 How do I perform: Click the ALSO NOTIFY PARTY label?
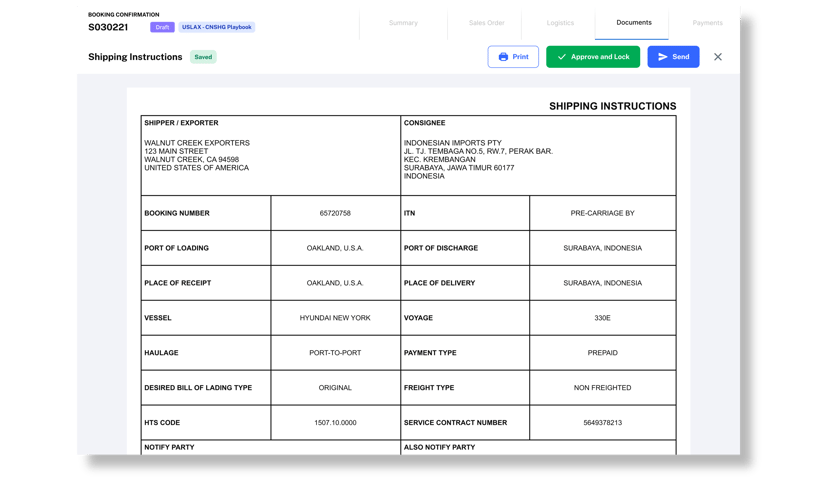click(439, 447)
